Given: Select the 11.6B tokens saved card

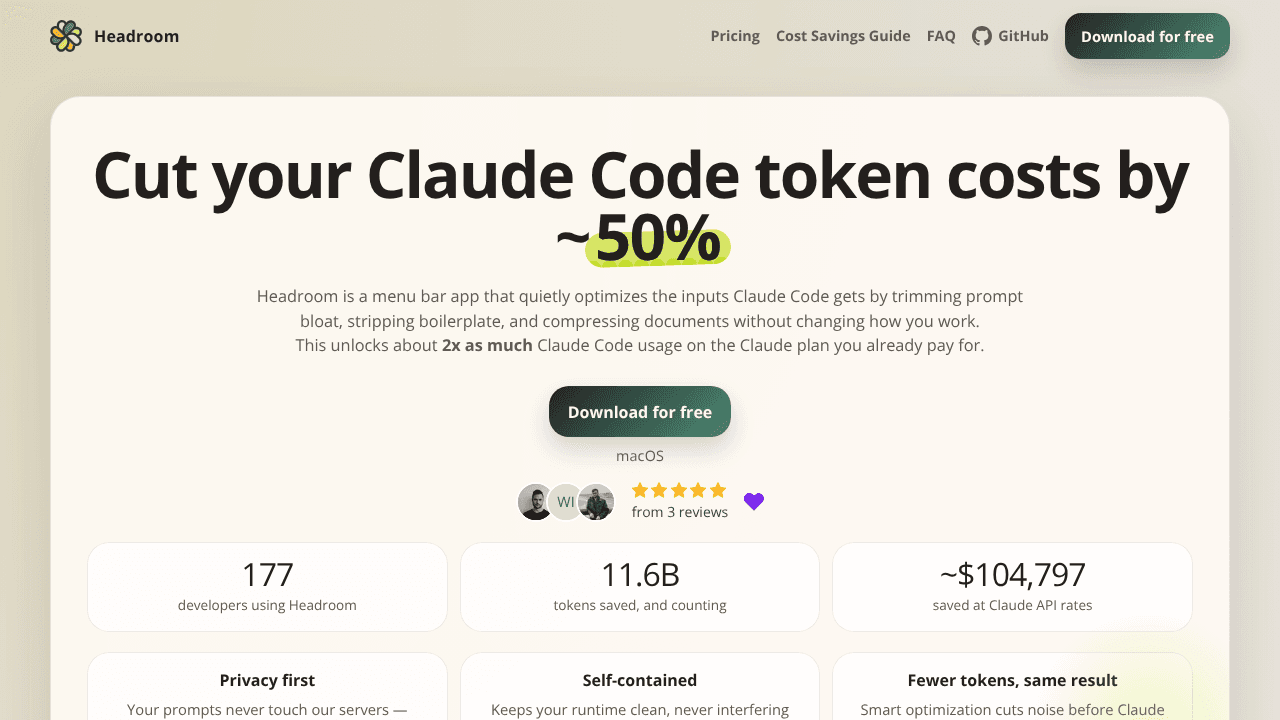Looking at the screenshot, I should tap(640, 587).
